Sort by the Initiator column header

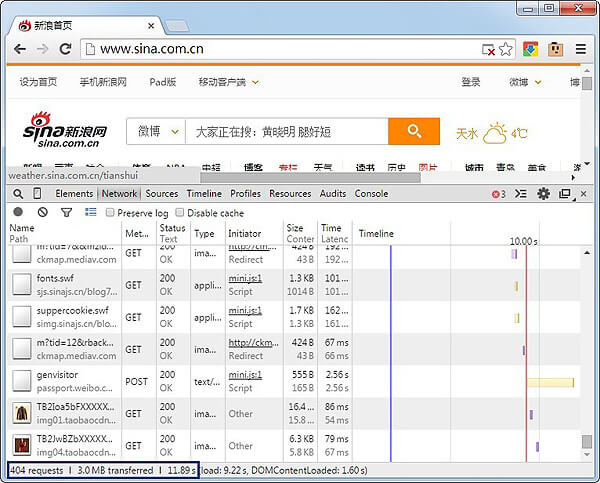[254, 233]
